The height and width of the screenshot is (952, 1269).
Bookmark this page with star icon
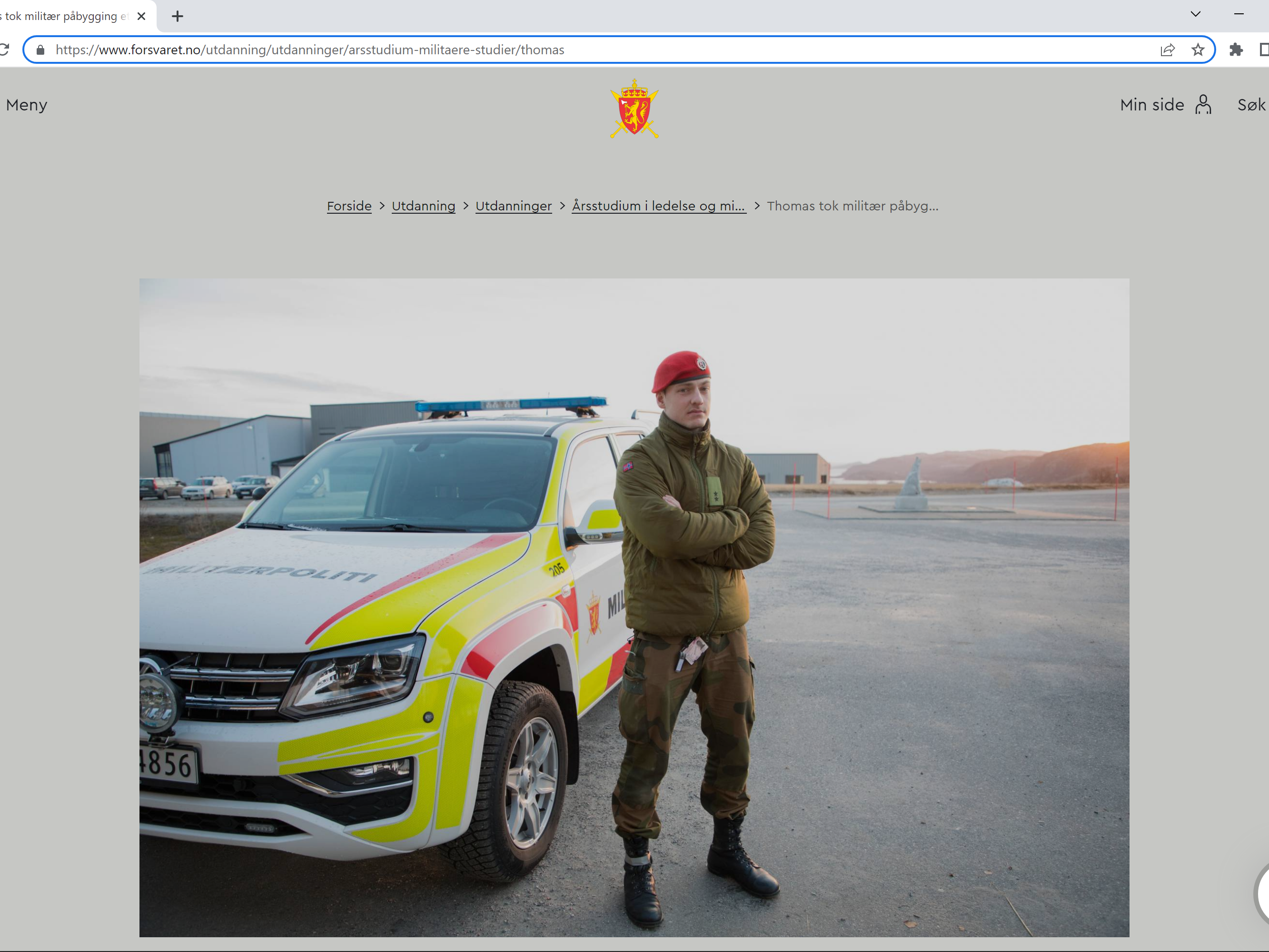[x=1198, y=50]
